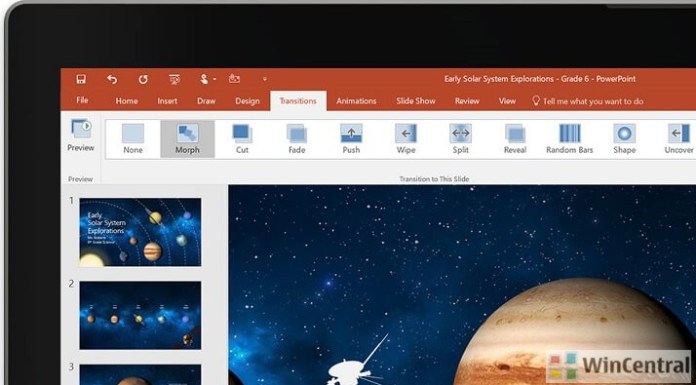Select slide 2 thumbnail
This screenshot has height=385, width=696.
(x=140, y=315)
